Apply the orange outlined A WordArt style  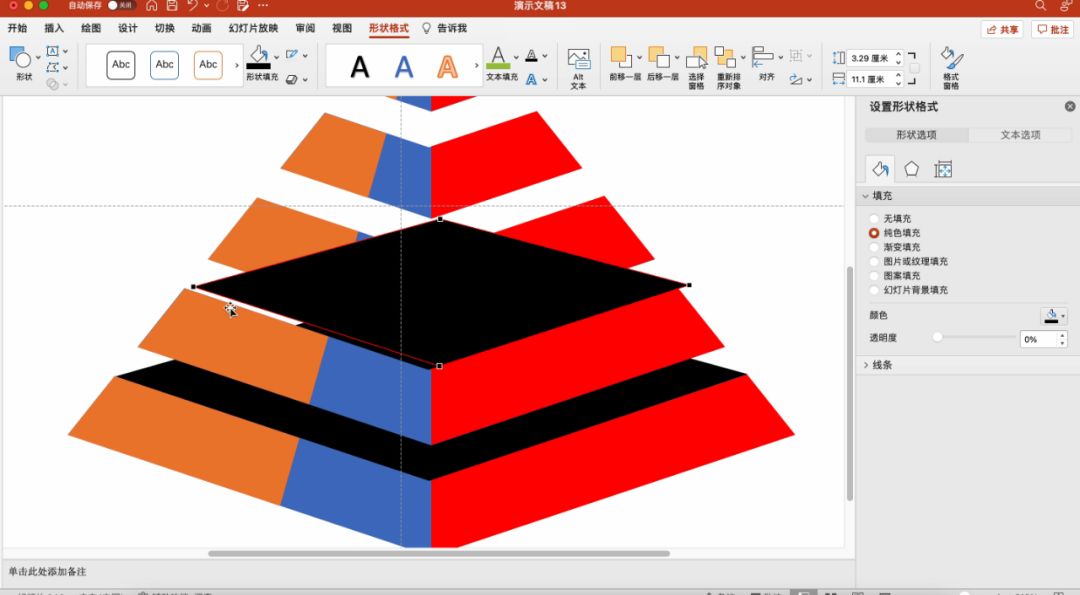coord(448,66)
